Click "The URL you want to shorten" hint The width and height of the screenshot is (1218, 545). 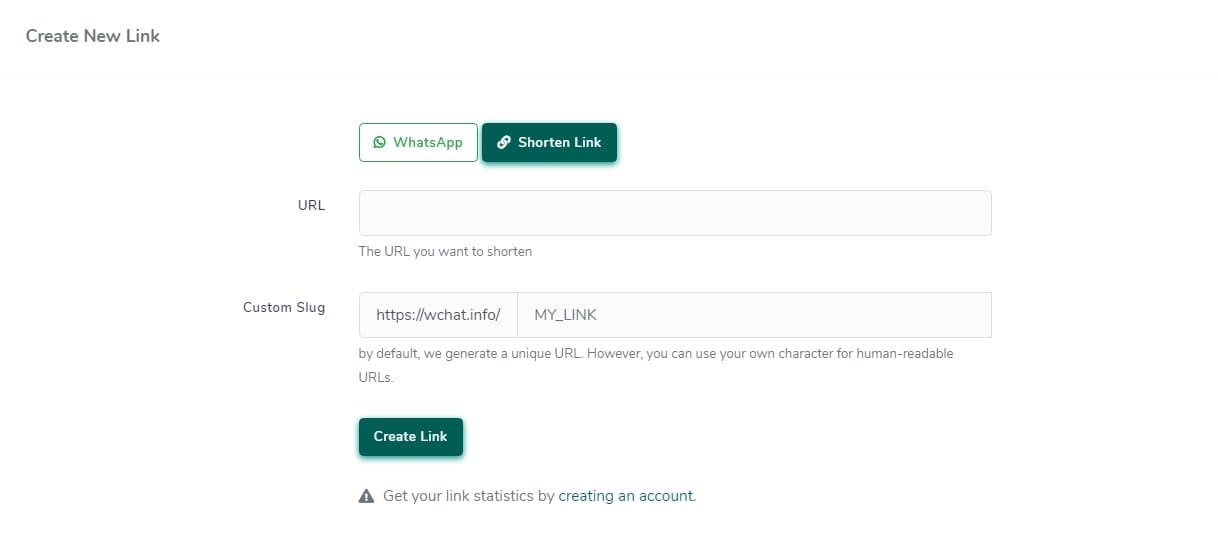pyautogui.click(x=445, y=252)
